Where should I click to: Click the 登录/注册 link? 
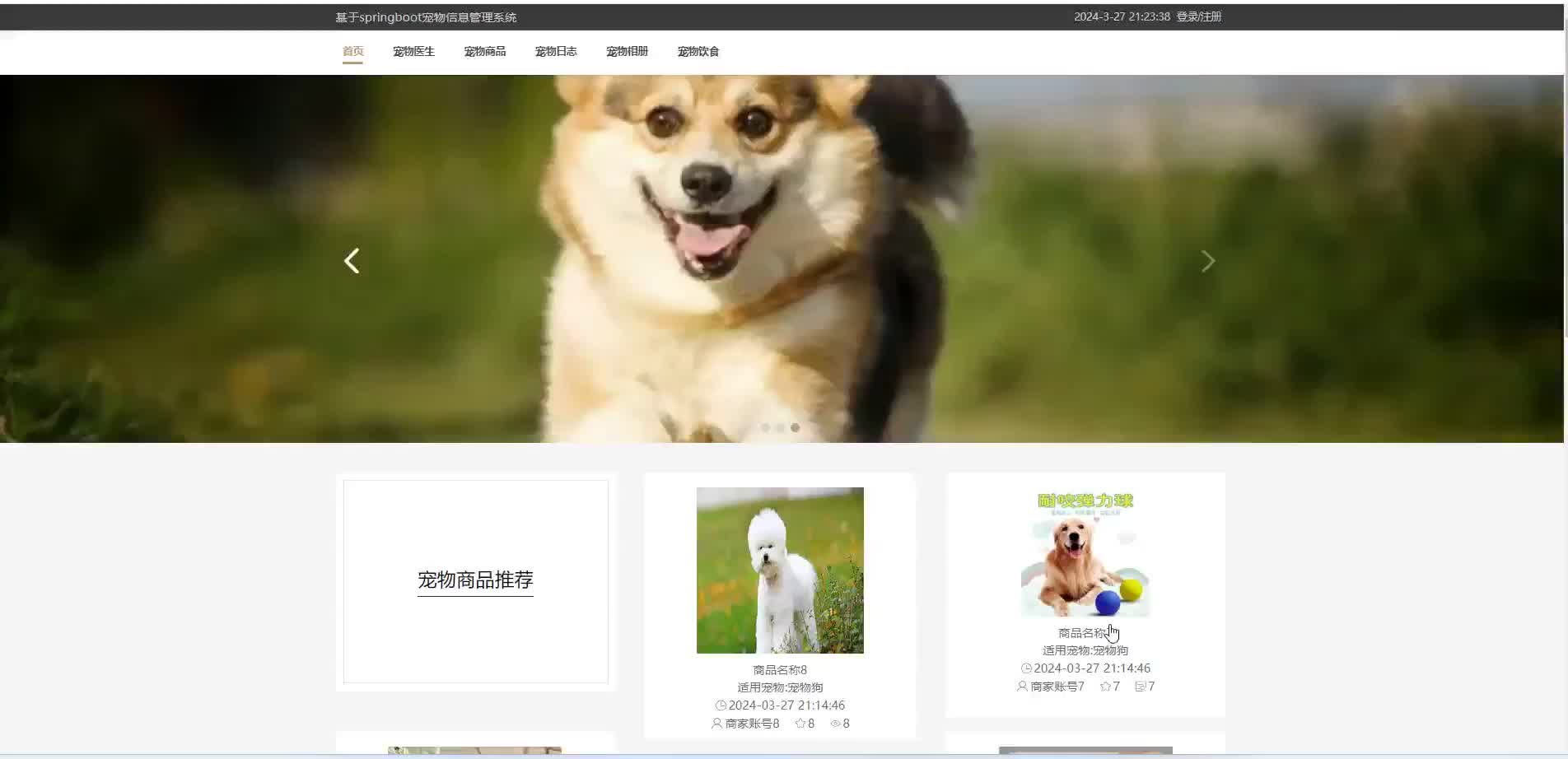pos(1198,16)
